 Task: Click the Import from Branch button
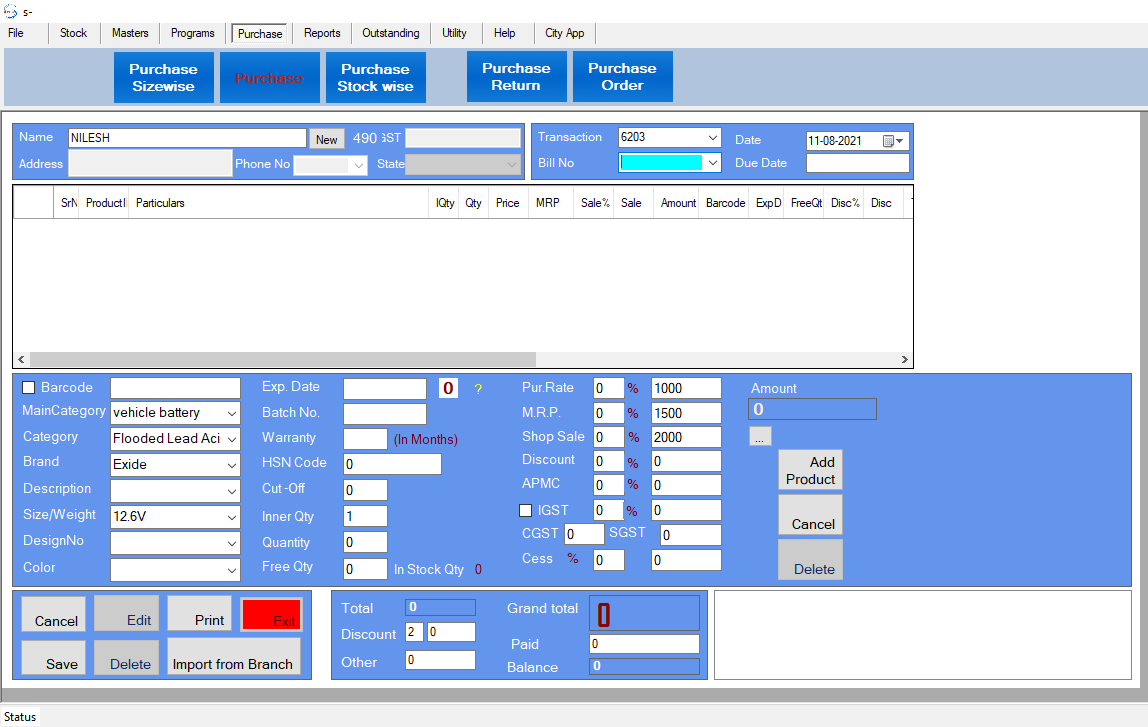[x=233, y=657]
